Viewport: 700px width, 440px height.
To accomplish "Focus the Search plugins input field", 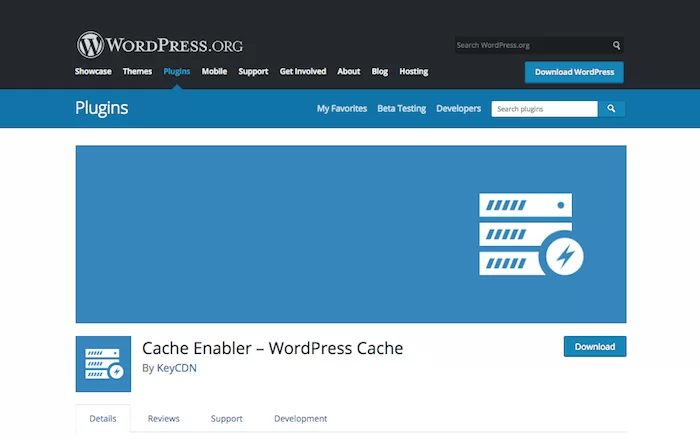I will [544, 108].
